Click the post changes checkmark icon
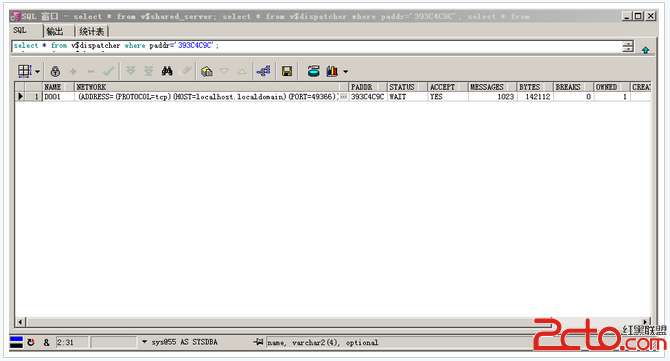The image size is (670, 361). (109, 71)
